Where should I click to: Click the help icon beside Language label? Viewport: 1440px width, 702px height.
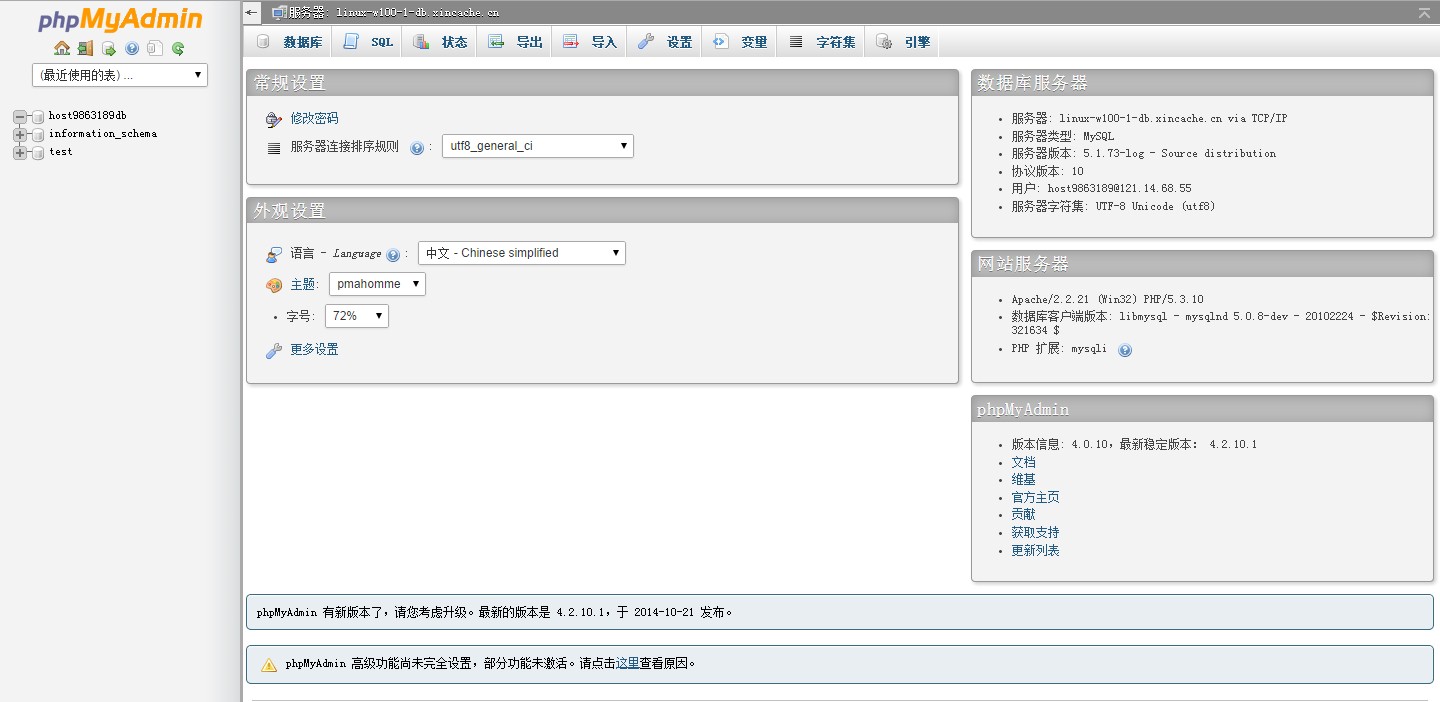(393, 254)
